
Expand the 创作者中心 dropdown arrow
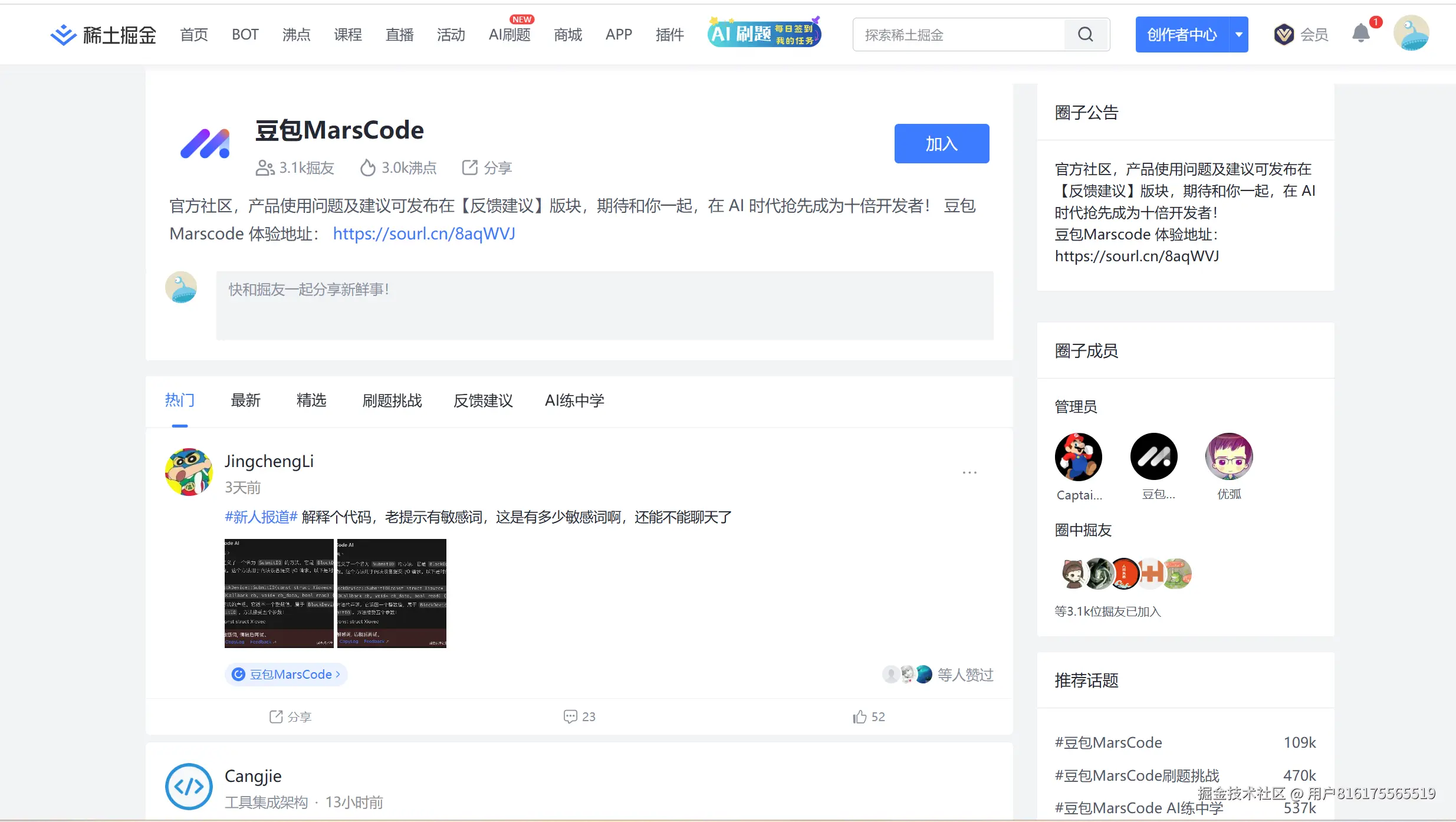point(1239,35)
